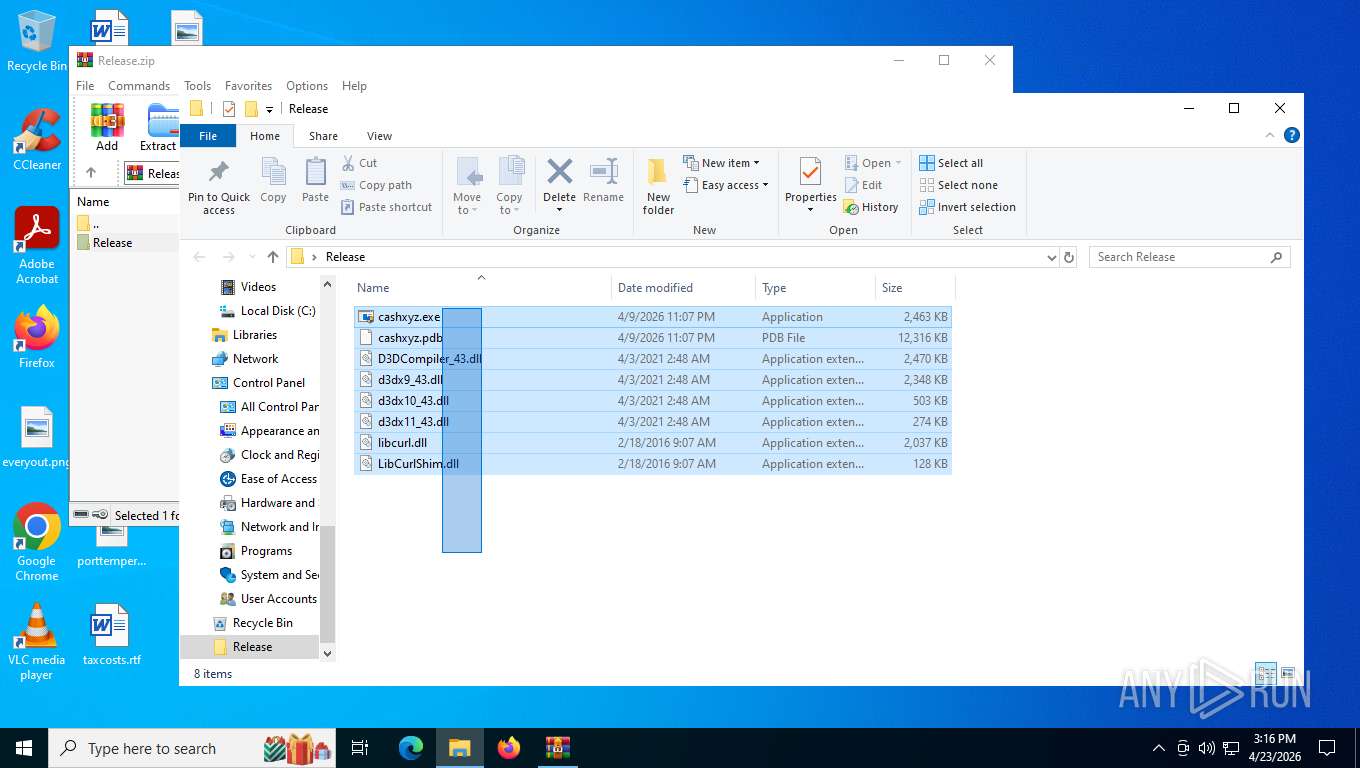Pin the selection to Quick access

coord(219,186)
